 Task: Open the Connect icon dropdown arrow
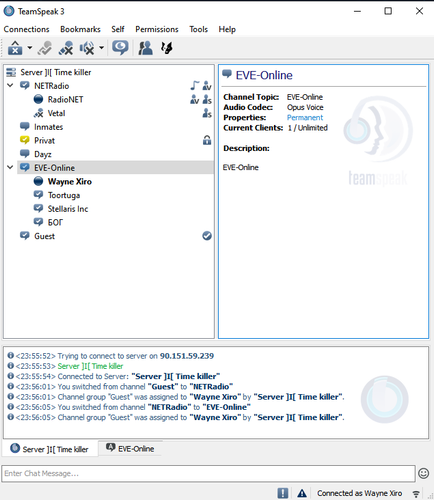click(x=30, y=48)
